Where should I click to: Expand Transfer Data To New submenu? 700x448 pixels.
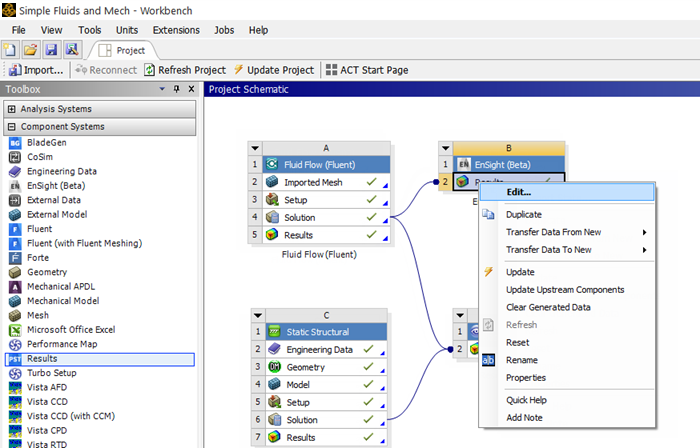567,250
